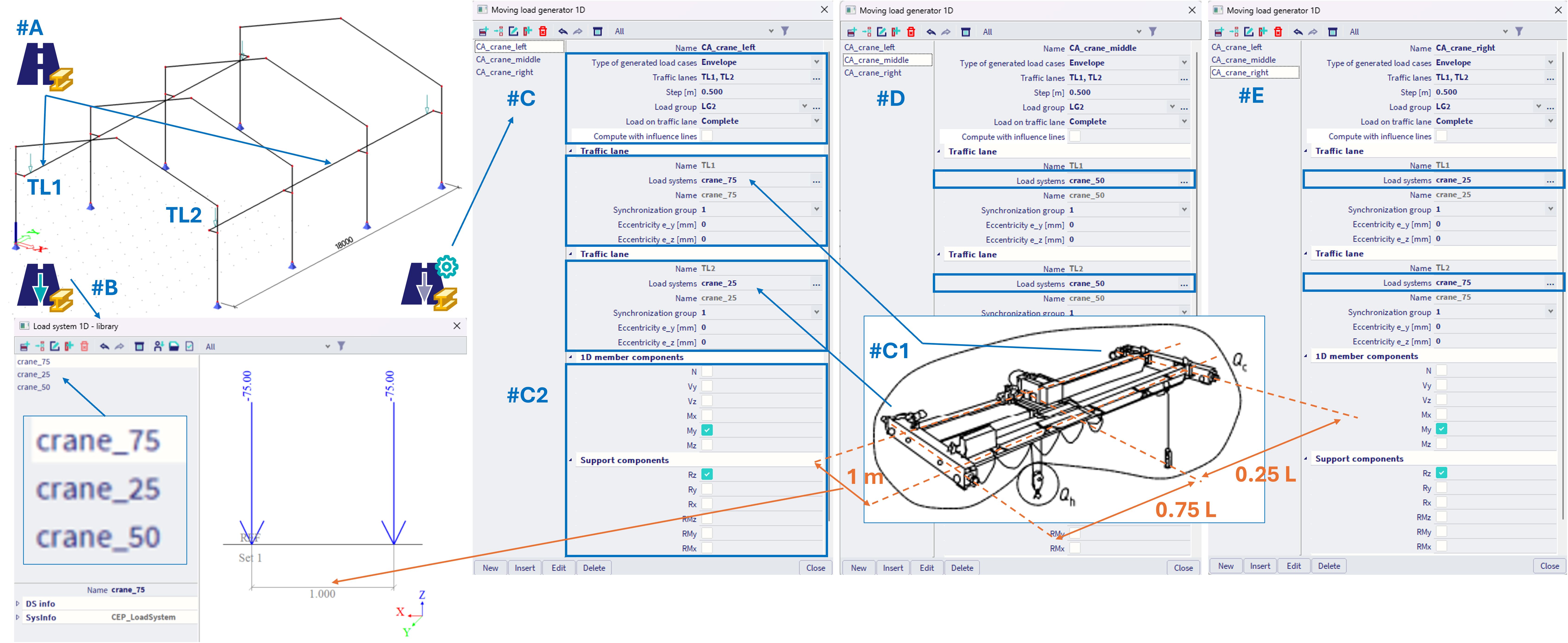Click the filter funnel in CA_crane_right dialog
Screen dimensions: 1568x643
1519,31
